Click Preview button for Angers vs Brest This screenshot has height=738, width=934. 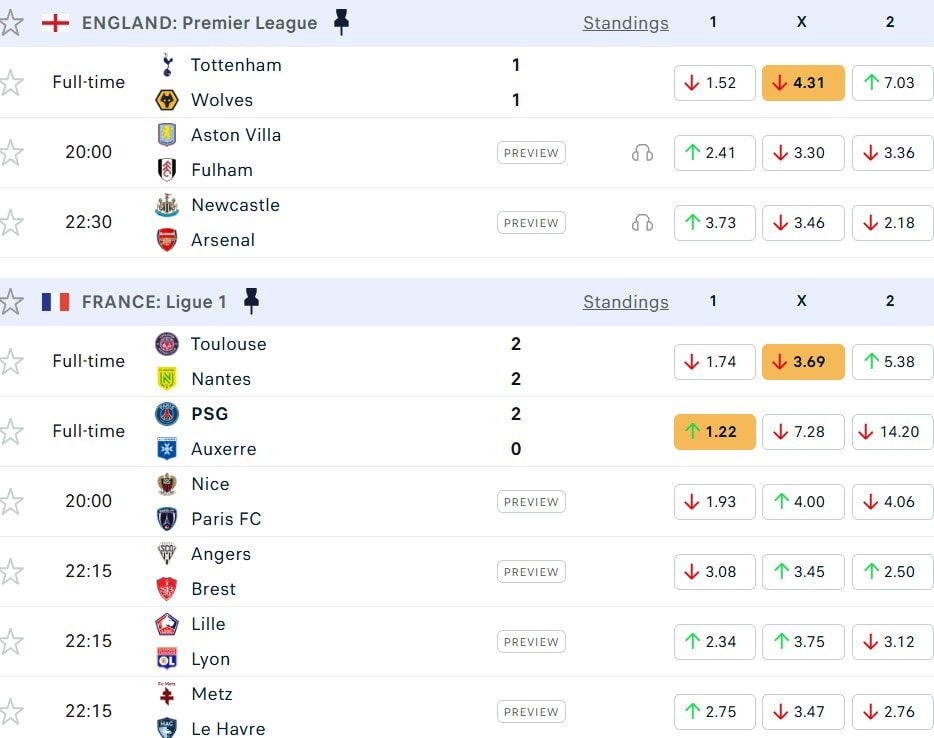pyautogui.click(x=531, y=572)
